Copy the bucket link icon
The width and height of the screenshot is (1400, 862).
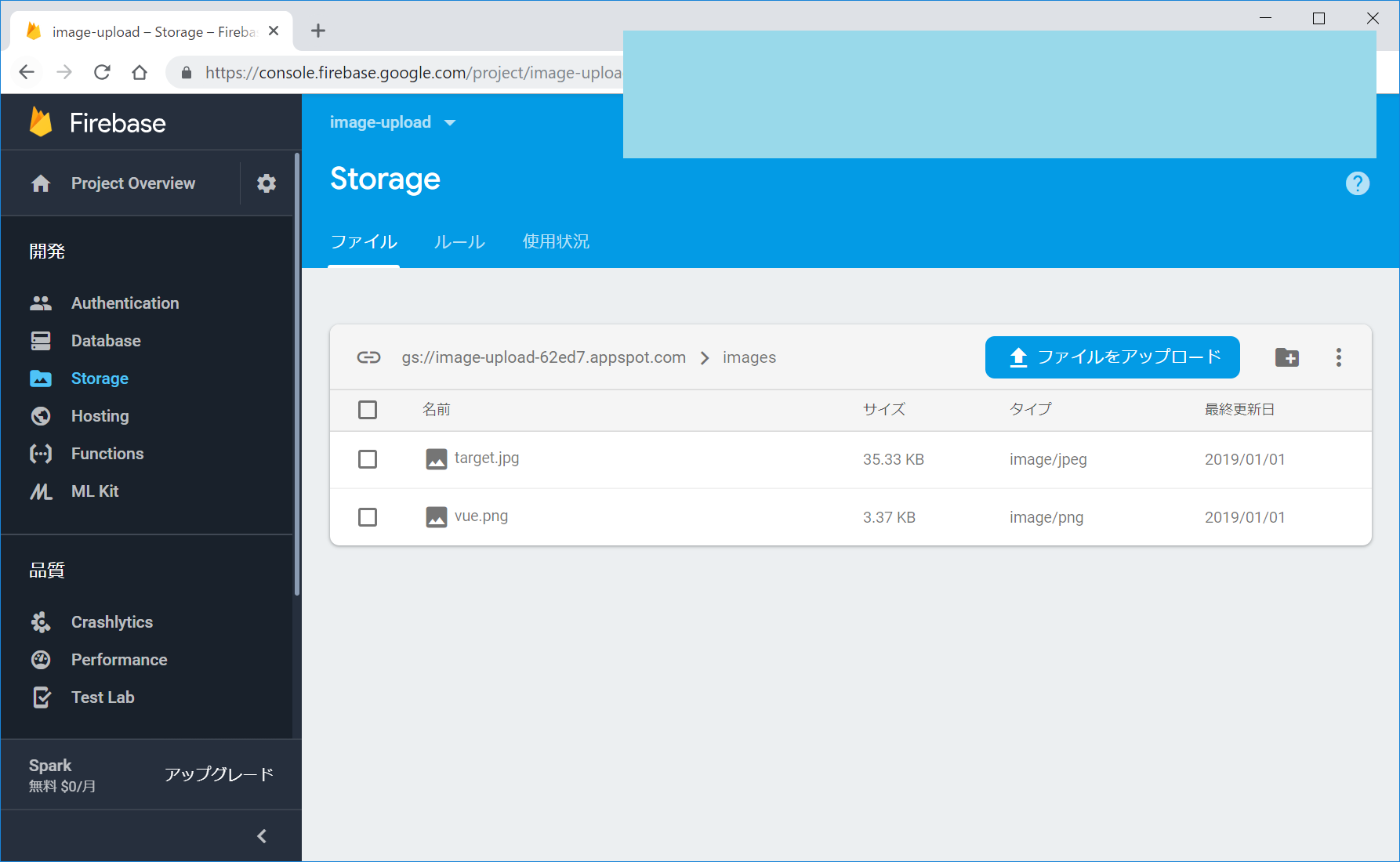(x=368, y=357)
